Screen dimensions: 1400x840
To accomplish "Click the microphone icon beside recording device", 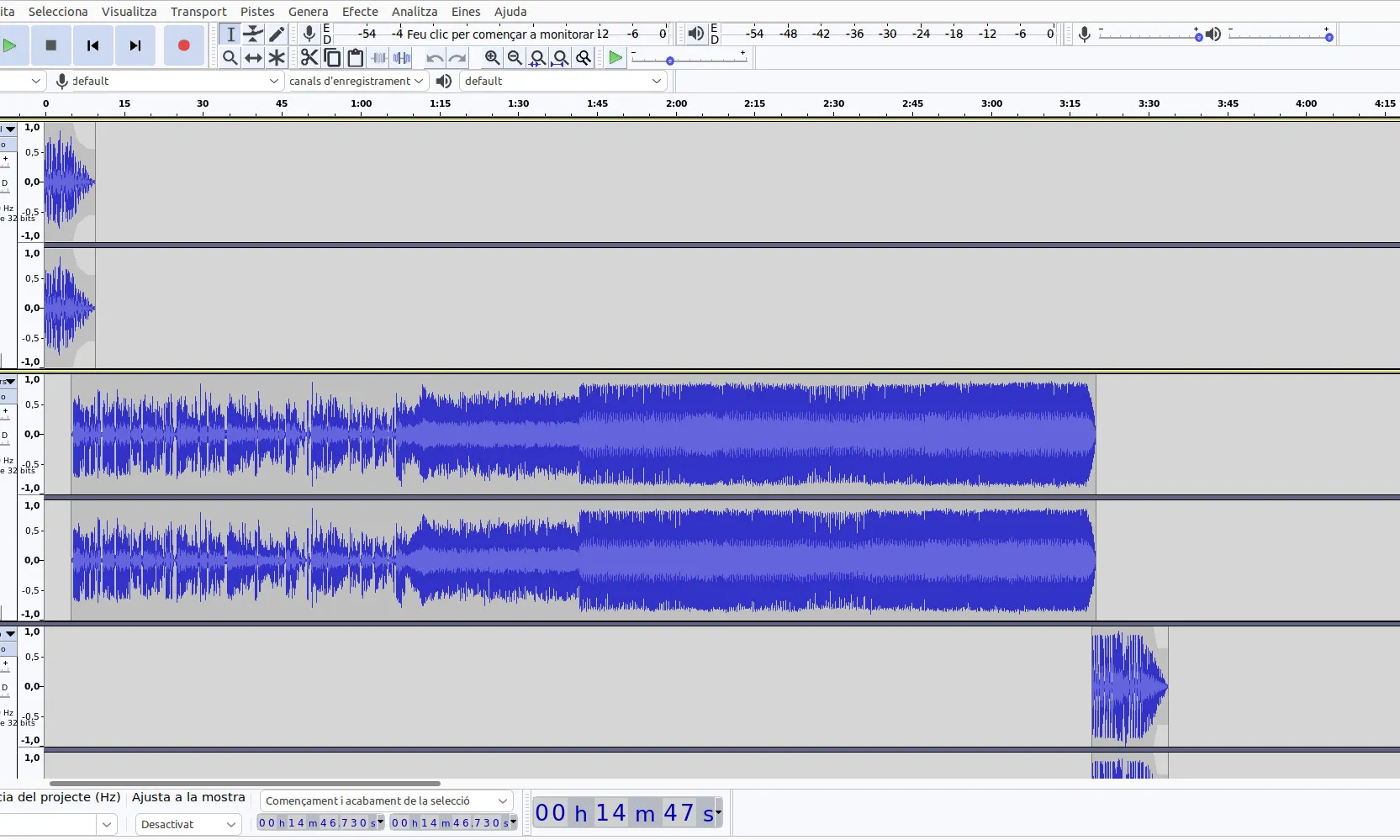I will (61, 81).
